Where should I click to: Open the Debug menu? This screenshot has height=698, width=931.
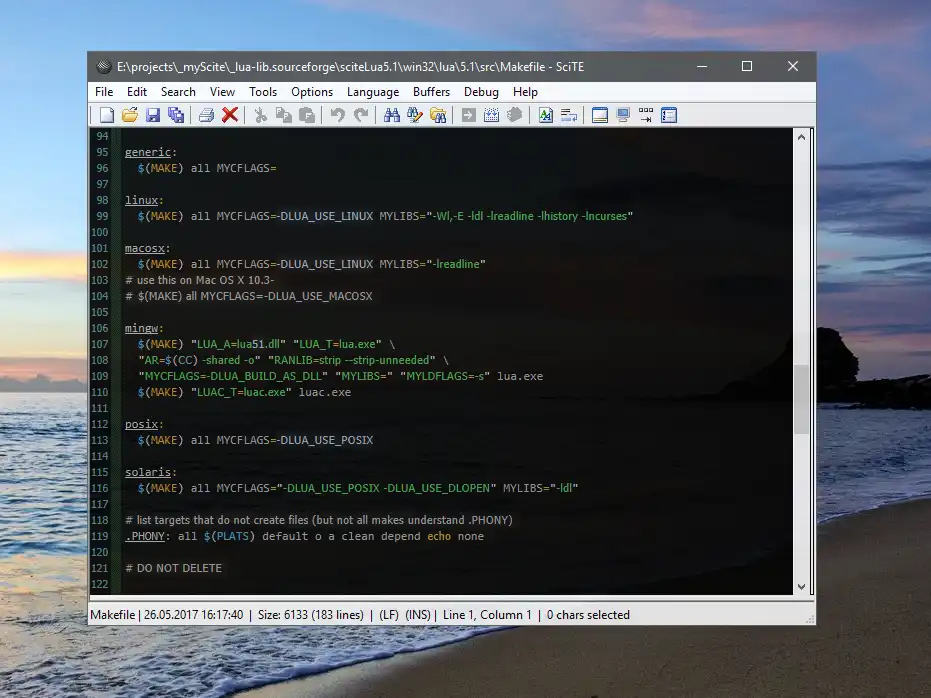point(481,92)
